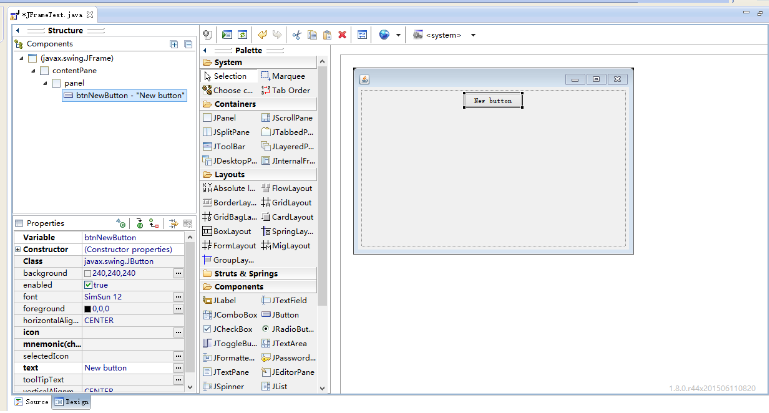The image size is (769, 413).
Task: Click the New button in design canvas
Action: point(493,101)
